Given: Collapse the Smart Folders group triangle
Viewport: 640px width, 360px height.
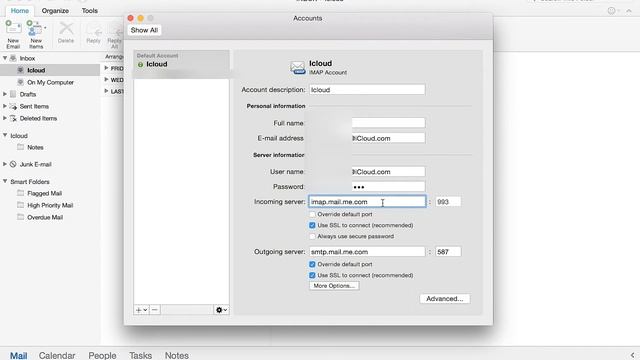Looking at the screenshot, I should click(5, 181).
